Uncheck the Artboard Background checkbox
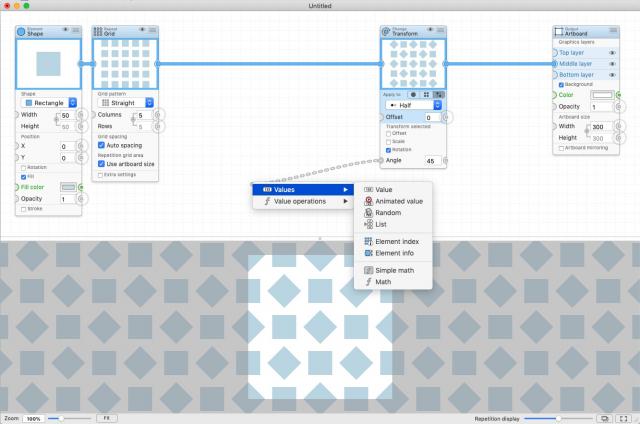 point(561,84)
